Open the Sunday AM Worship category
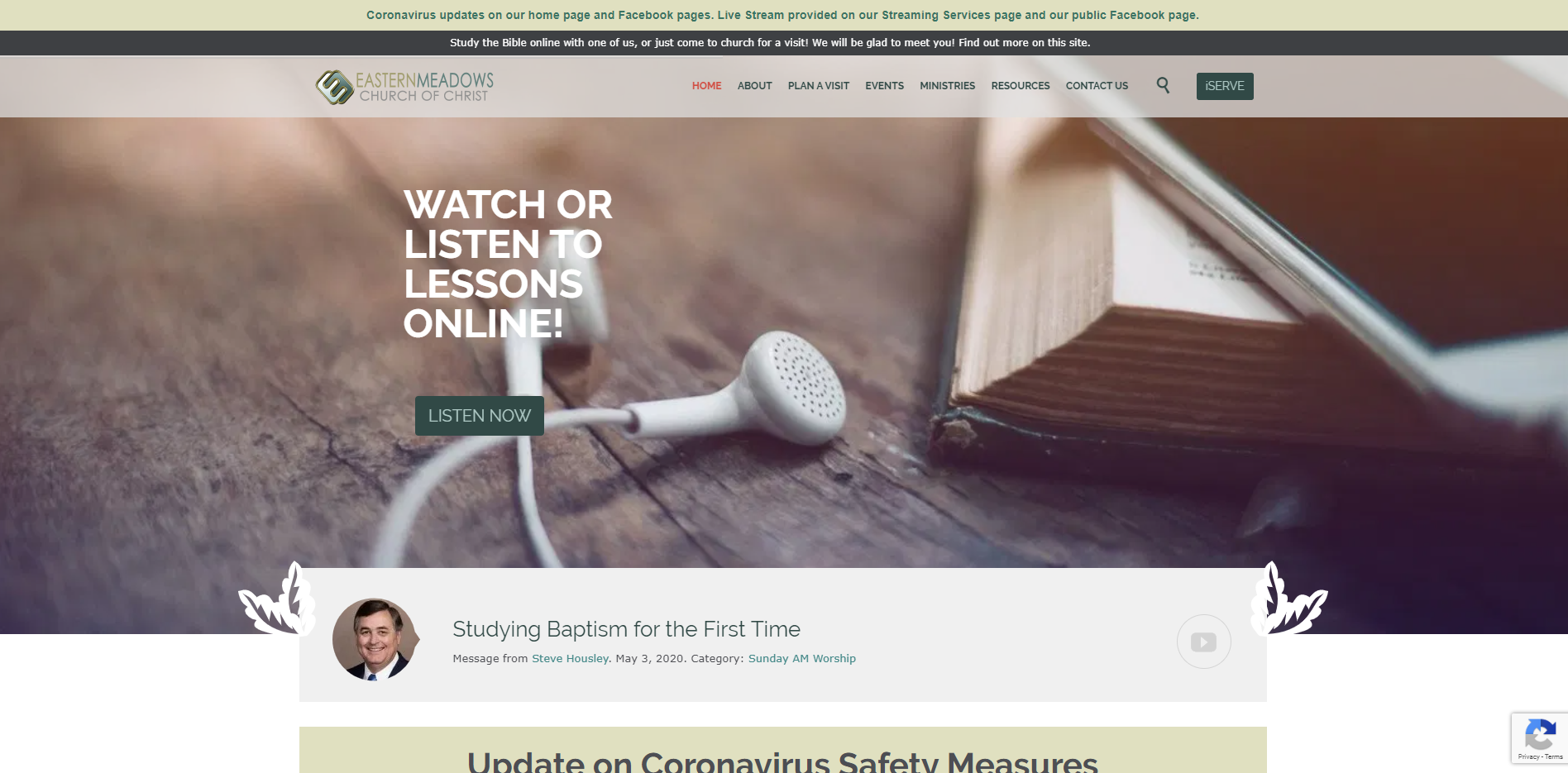 802,659
